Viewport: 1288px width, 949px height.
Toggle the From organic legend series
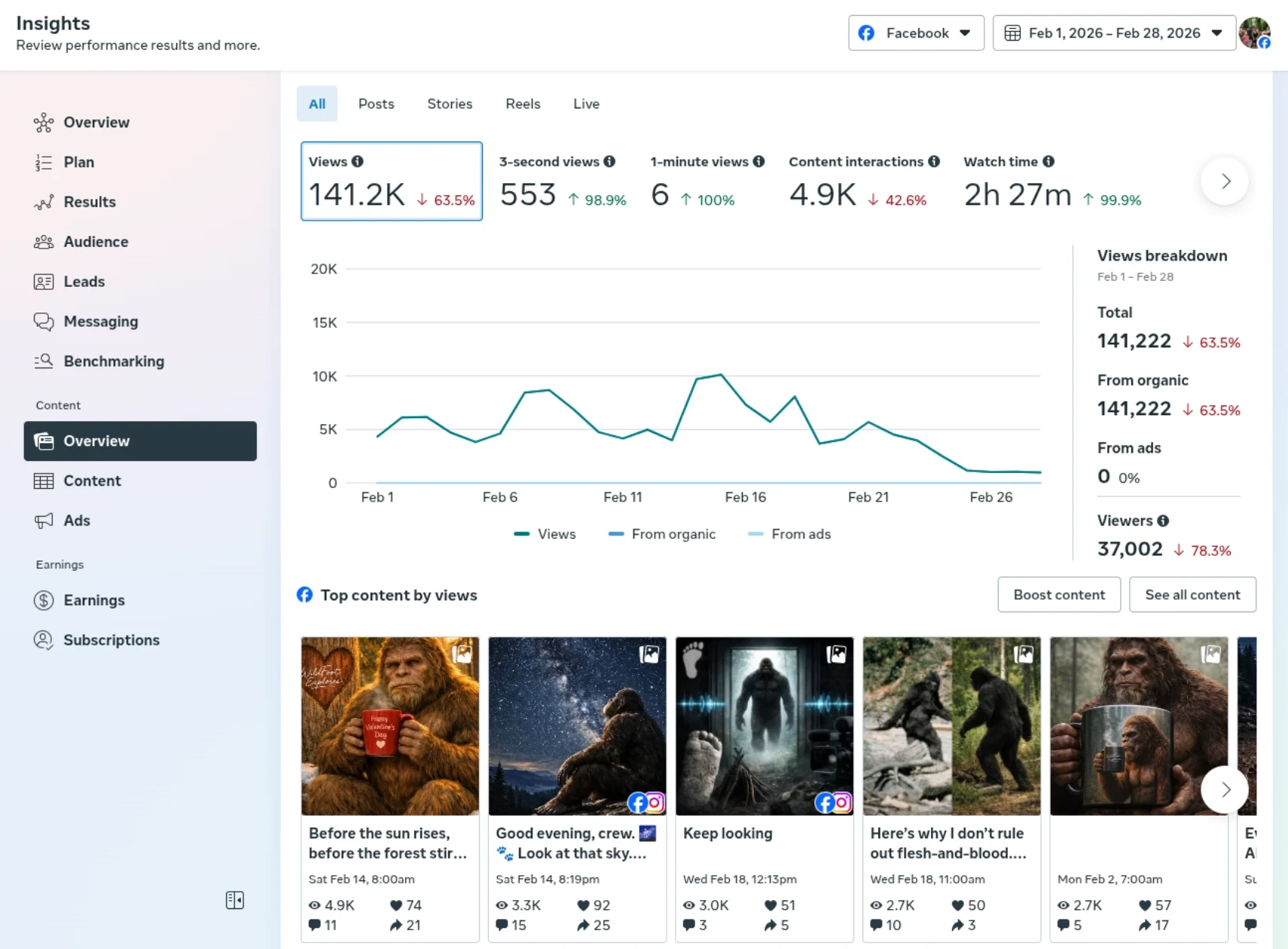click(x=662, y=534)
